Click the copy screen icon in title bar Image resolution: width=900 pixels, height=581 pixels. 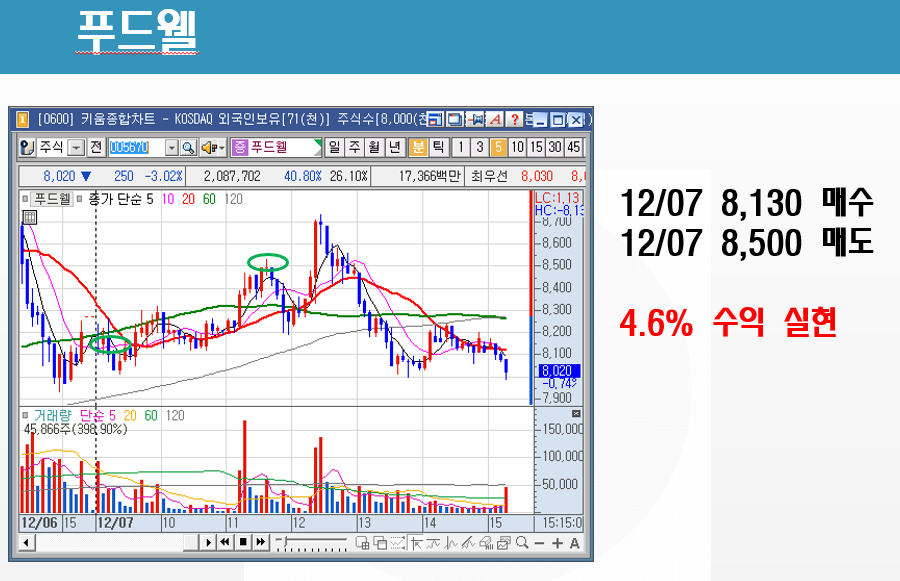tap(456, 119)
